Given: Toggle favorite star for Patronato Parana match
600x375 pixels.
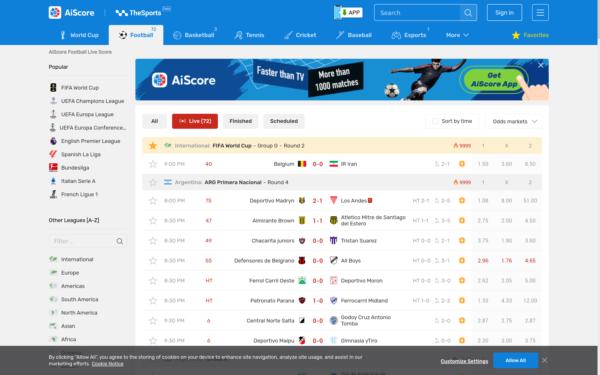Looking at the screenshot, I should click(x=153, y=301).
